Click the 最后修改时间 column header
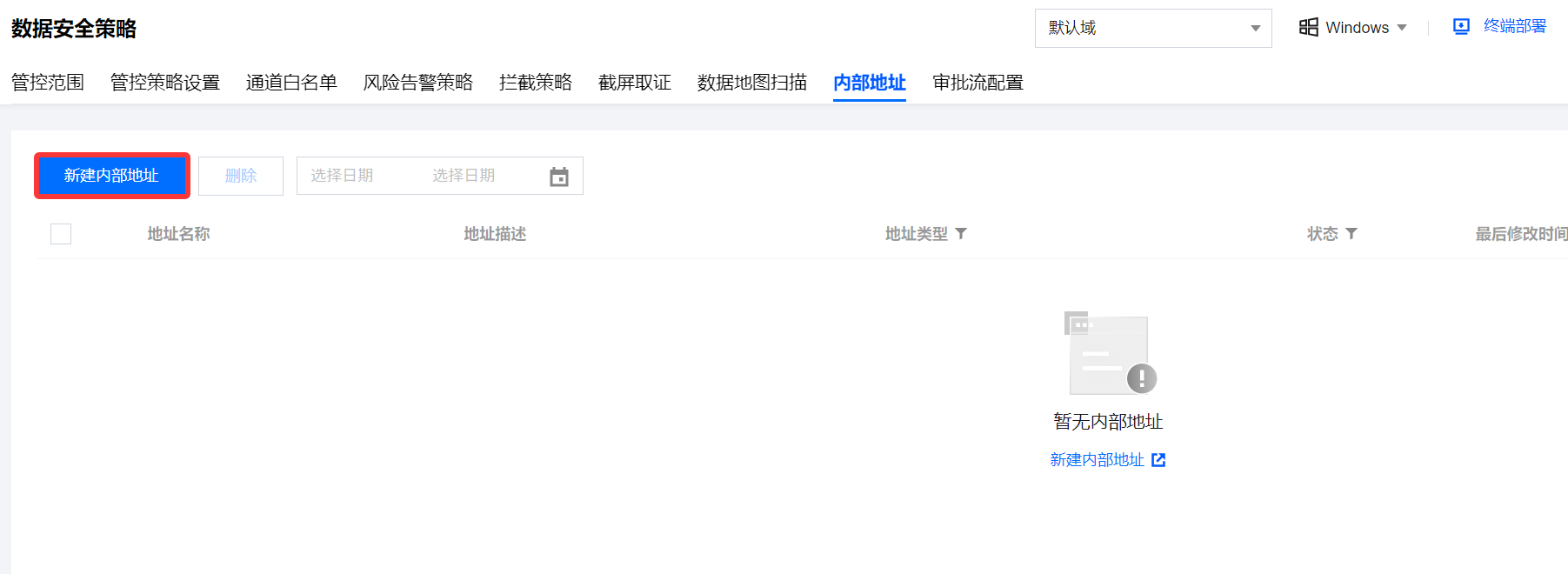Image resolution: width=1568 pixels, height=574 pixels. coord(1521,234)
